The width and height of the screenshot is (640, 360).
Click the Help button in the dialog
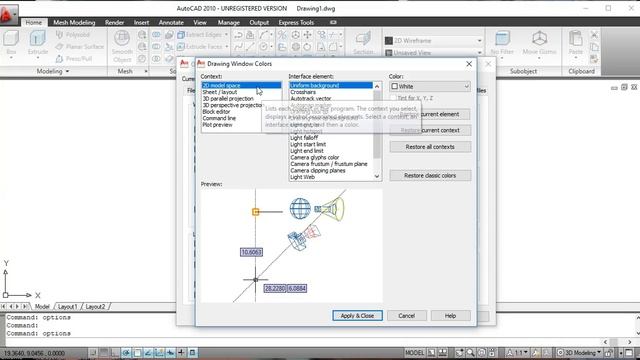(450, 316)
